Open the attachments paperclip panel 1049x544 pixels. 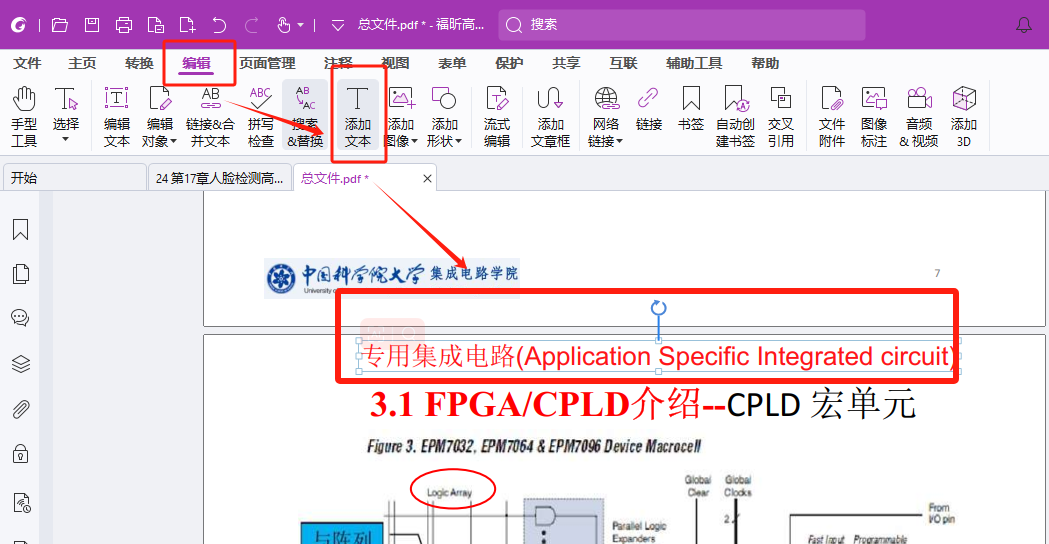(21, 409)
